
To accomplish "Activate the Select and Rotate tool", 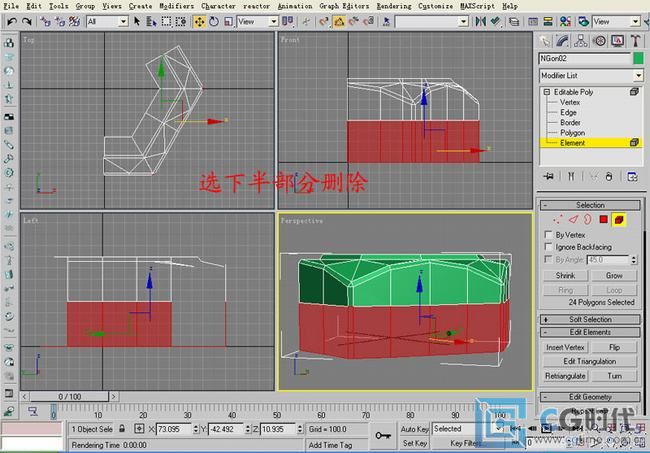I will click(214, 21).
